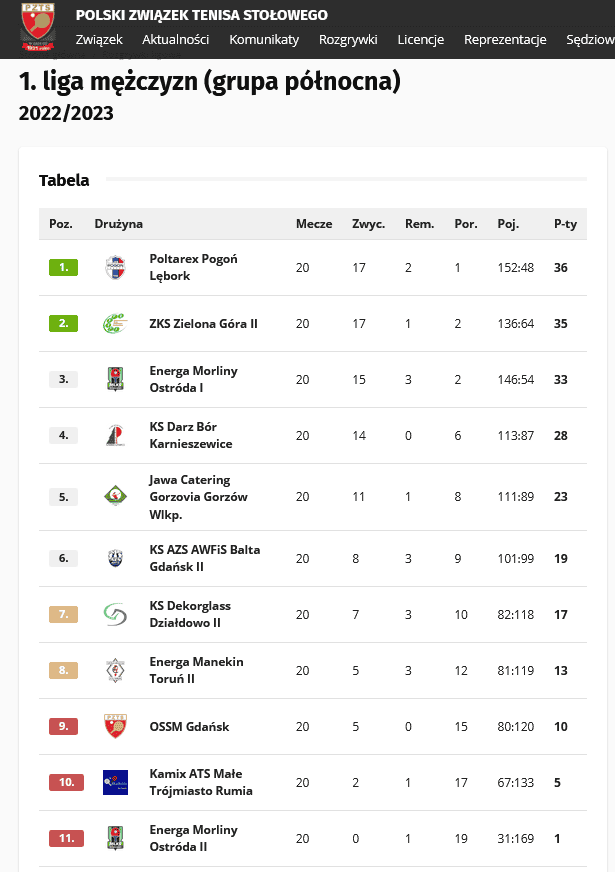Click Kamix ATS Małe Trójmiasto blue logo
The height and width of the screenshot is (872, 615).
click(x=116, y=782)
